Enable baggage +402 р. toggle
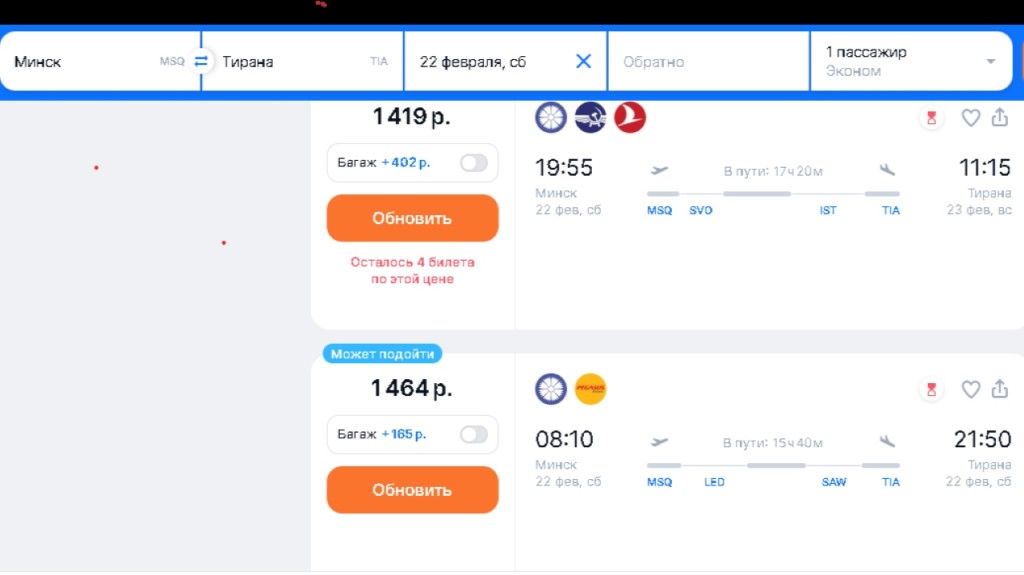1024x575 pixels. 473,163
